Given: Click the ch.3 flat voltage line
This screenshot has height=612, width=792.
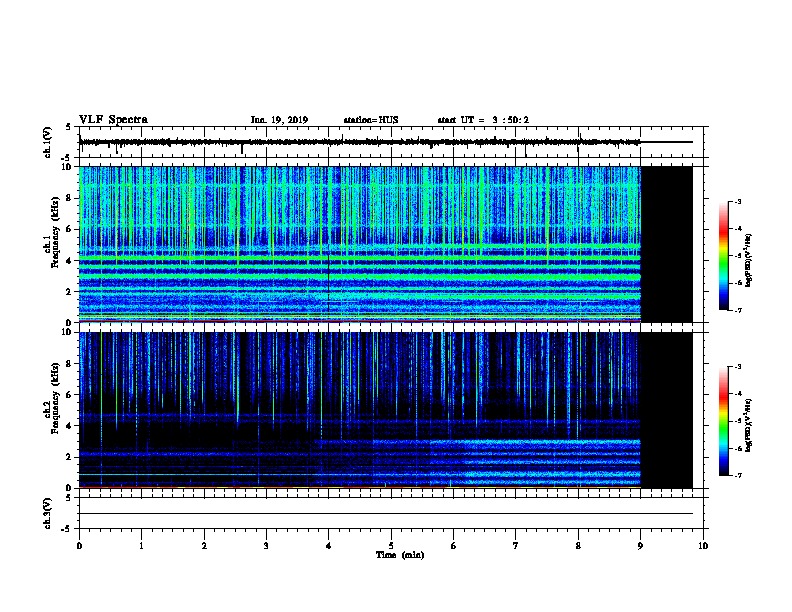Looking at the screenshot, I should tap(386, 514).
